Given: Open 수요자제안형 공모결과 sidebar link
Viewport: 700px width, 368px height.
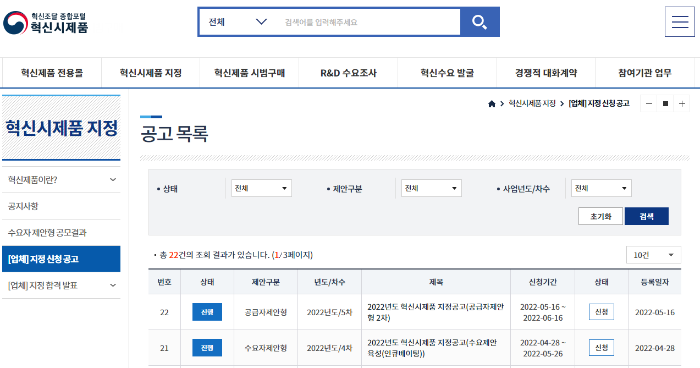Looking at the screenshot, I should (61, 233).
